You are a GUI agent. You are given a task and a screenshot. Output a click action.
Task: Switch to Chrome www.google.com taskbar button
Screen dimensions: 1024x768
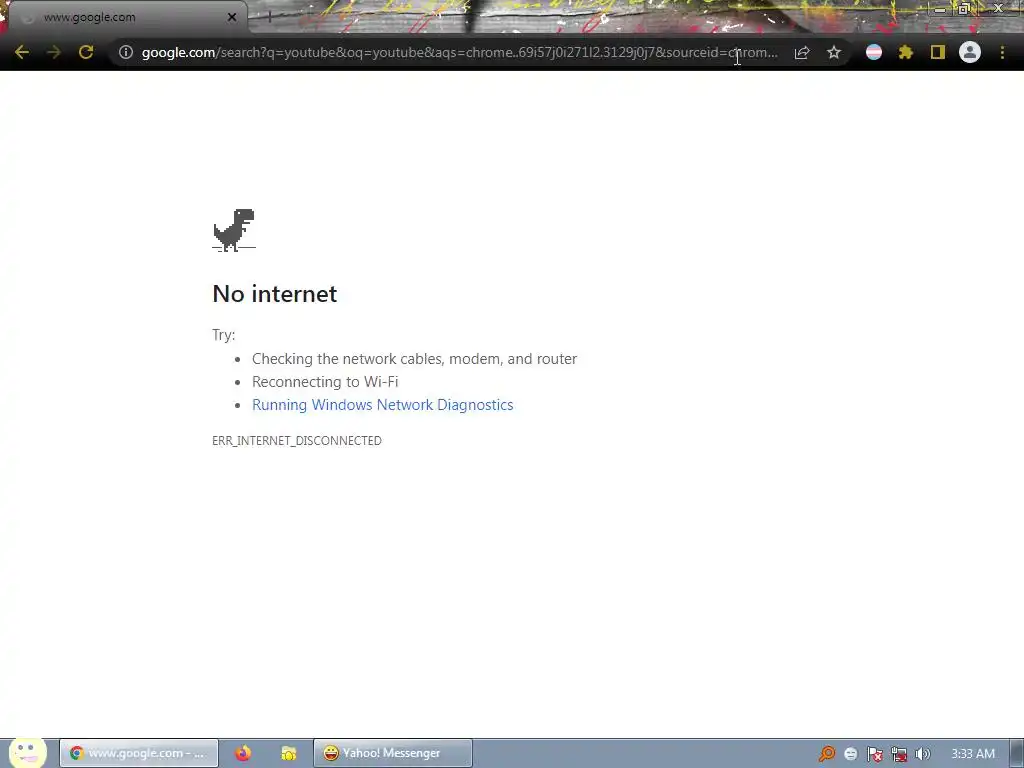coord(138,753)
